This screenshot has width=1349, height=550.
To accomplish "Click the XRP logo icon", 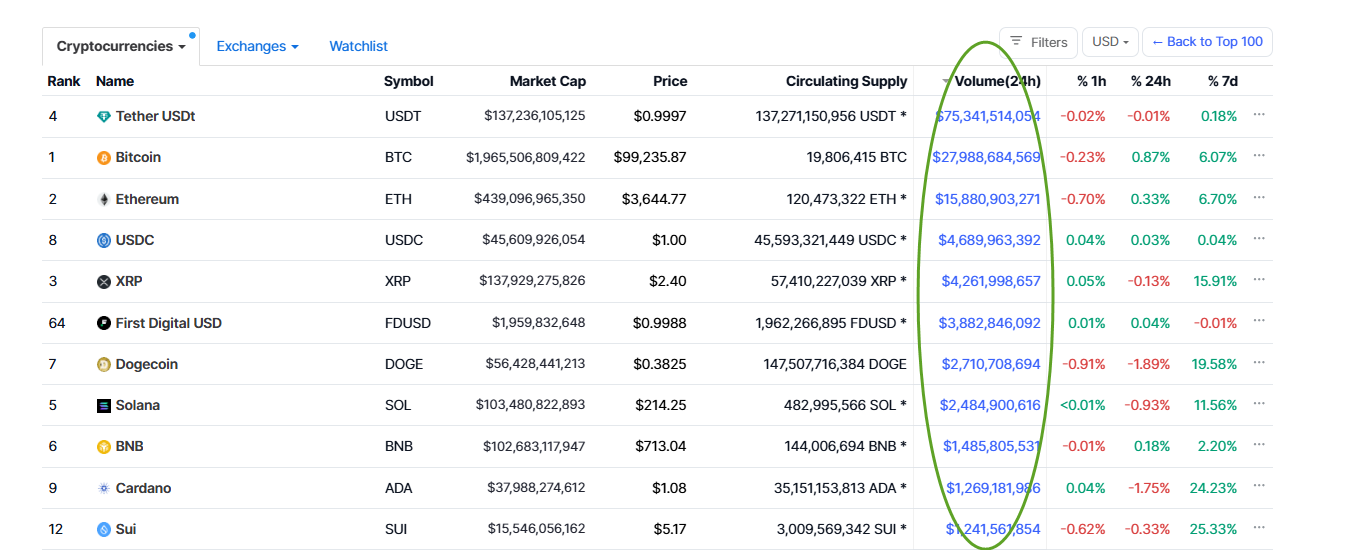I will coord(104,282).
